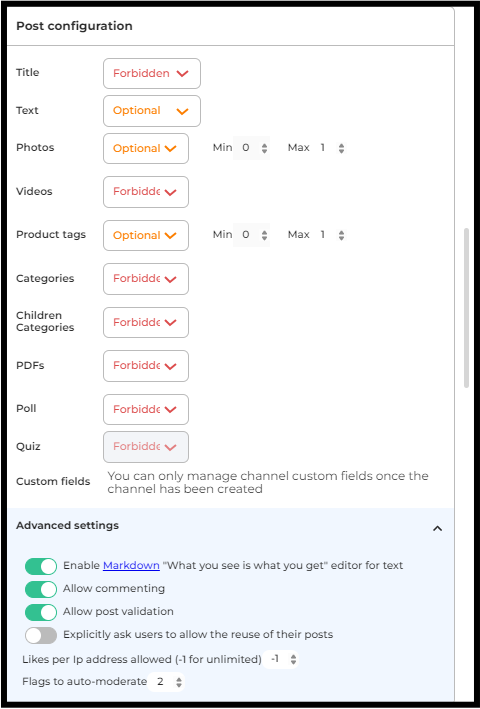Toggle Allow post validation off
Image resolution: width=480 pixels, height=709 pixels.
click(x=41, y=612)
